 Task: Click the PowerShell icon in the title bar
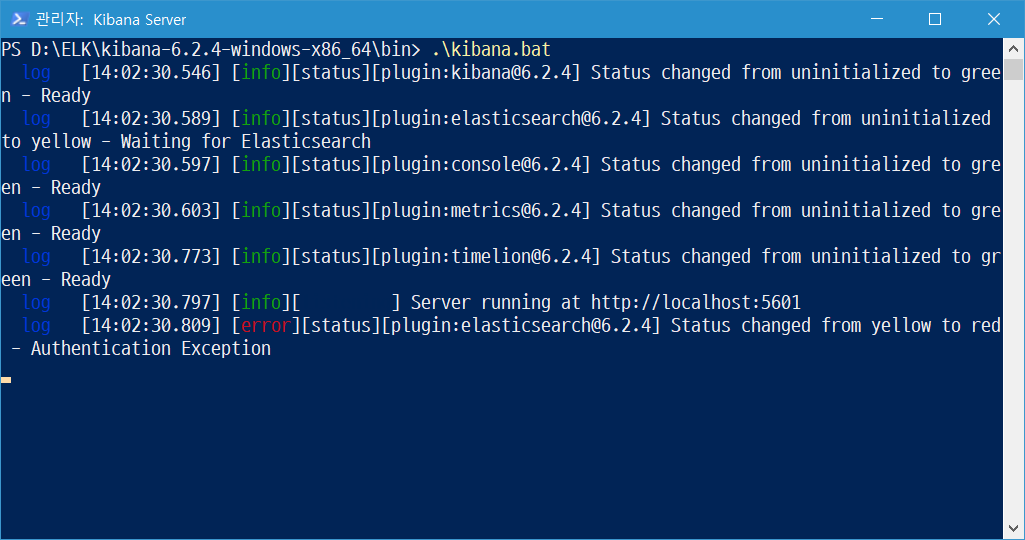tap(18, 19)
